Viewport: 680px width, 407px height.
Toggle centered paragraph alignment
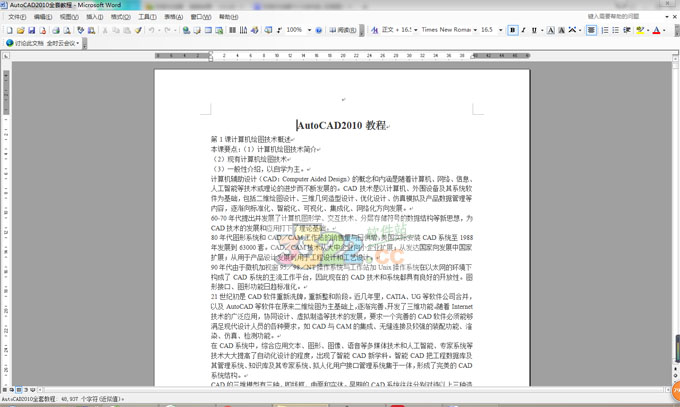(x=591, y=30)
